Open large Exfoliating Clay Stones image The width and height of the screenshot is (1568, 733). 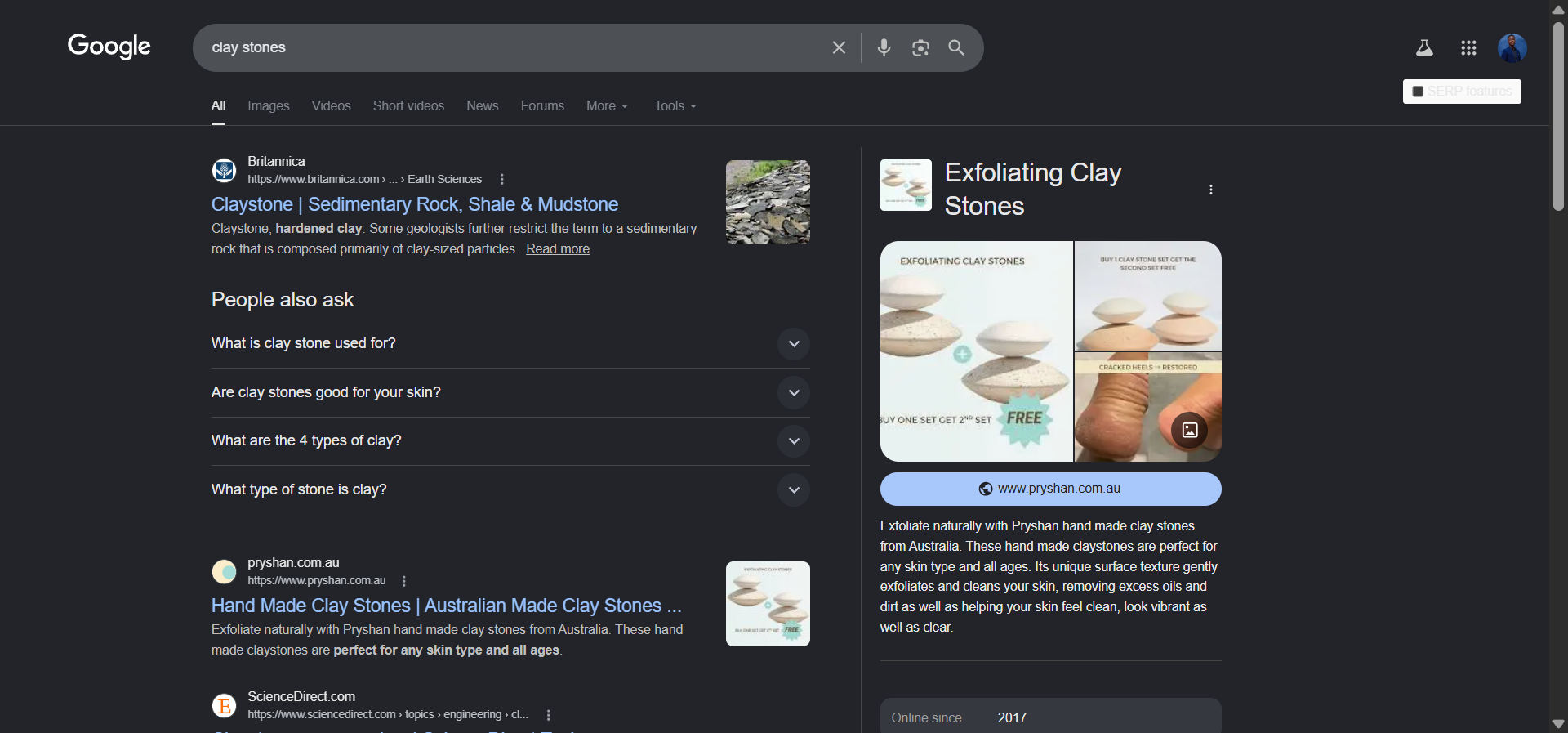(976, 351)
